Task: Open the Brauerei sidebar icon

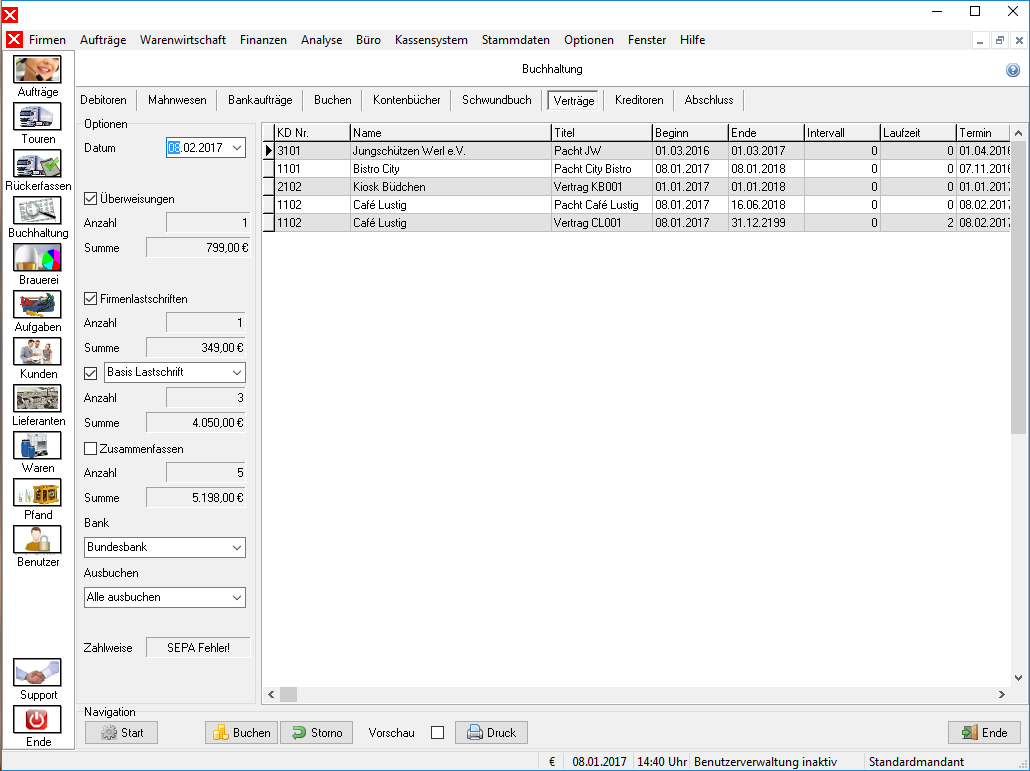Action: pyautogui.click(x=37, y=257)
